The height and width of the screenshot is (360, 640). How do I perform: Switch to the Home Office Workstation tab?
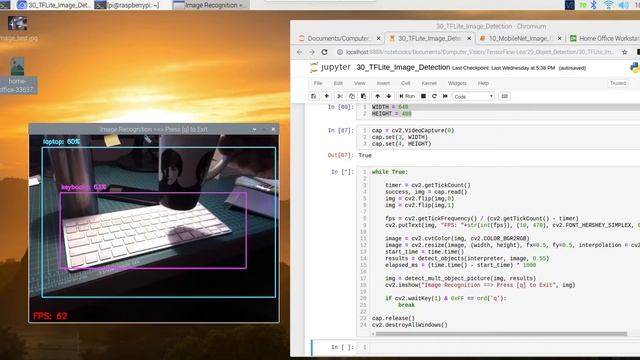click(605, 38)
